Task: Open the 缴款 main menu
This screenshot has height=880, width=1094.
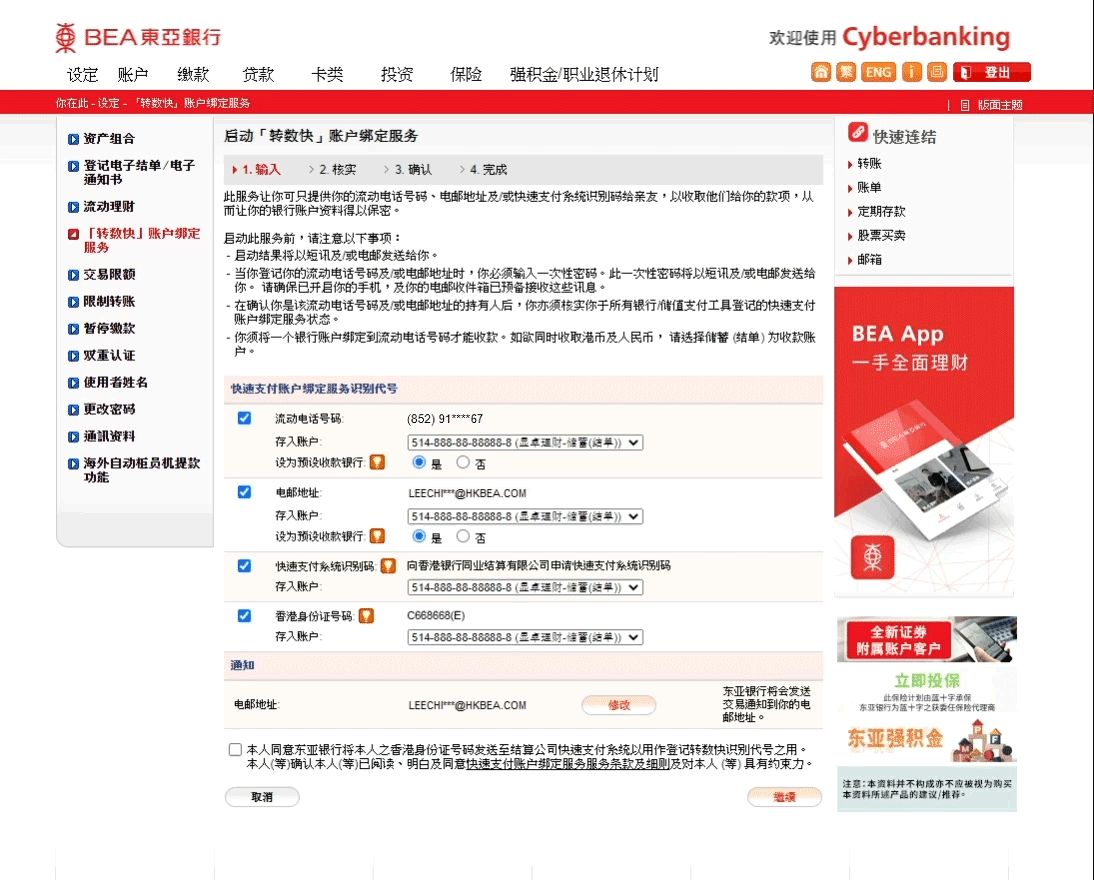Action: [193, 75]
